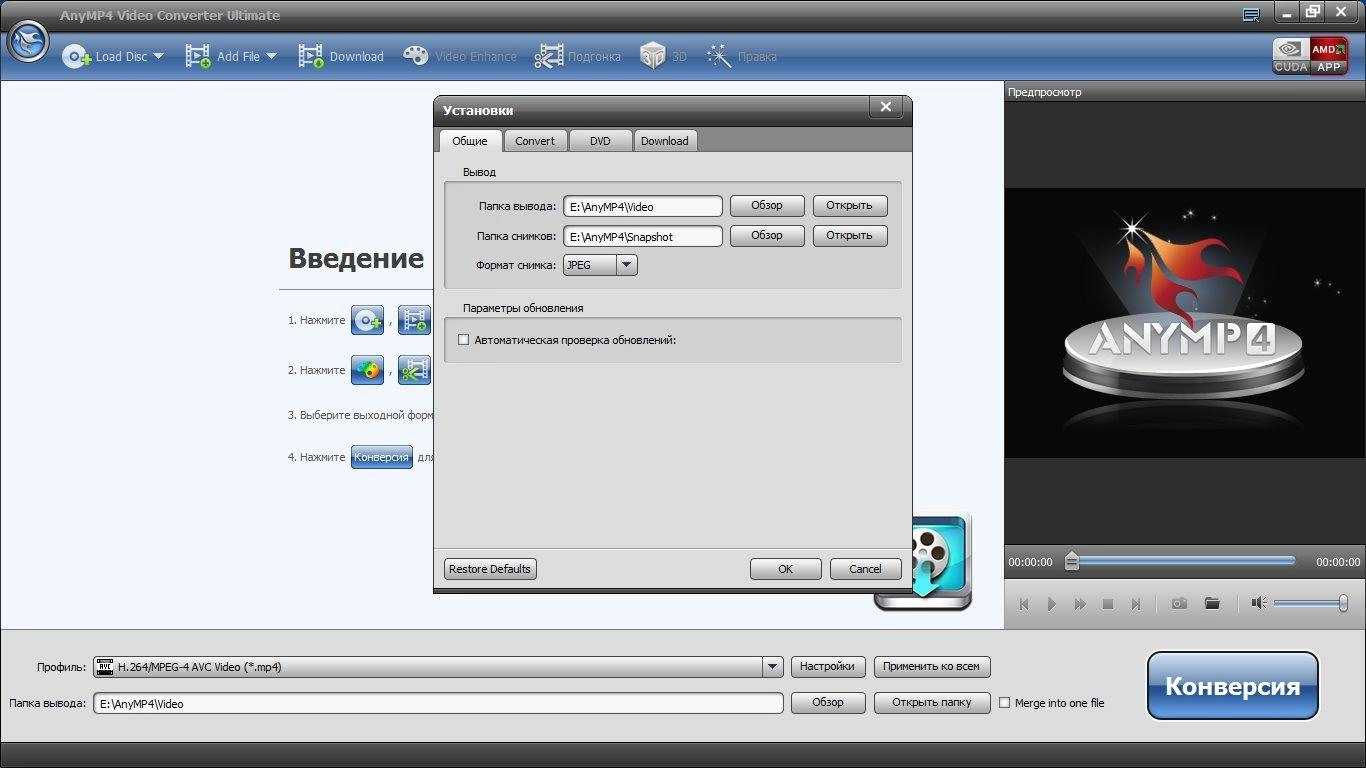
Task: Open the title bar menu icon
Action: (1251, 14)
